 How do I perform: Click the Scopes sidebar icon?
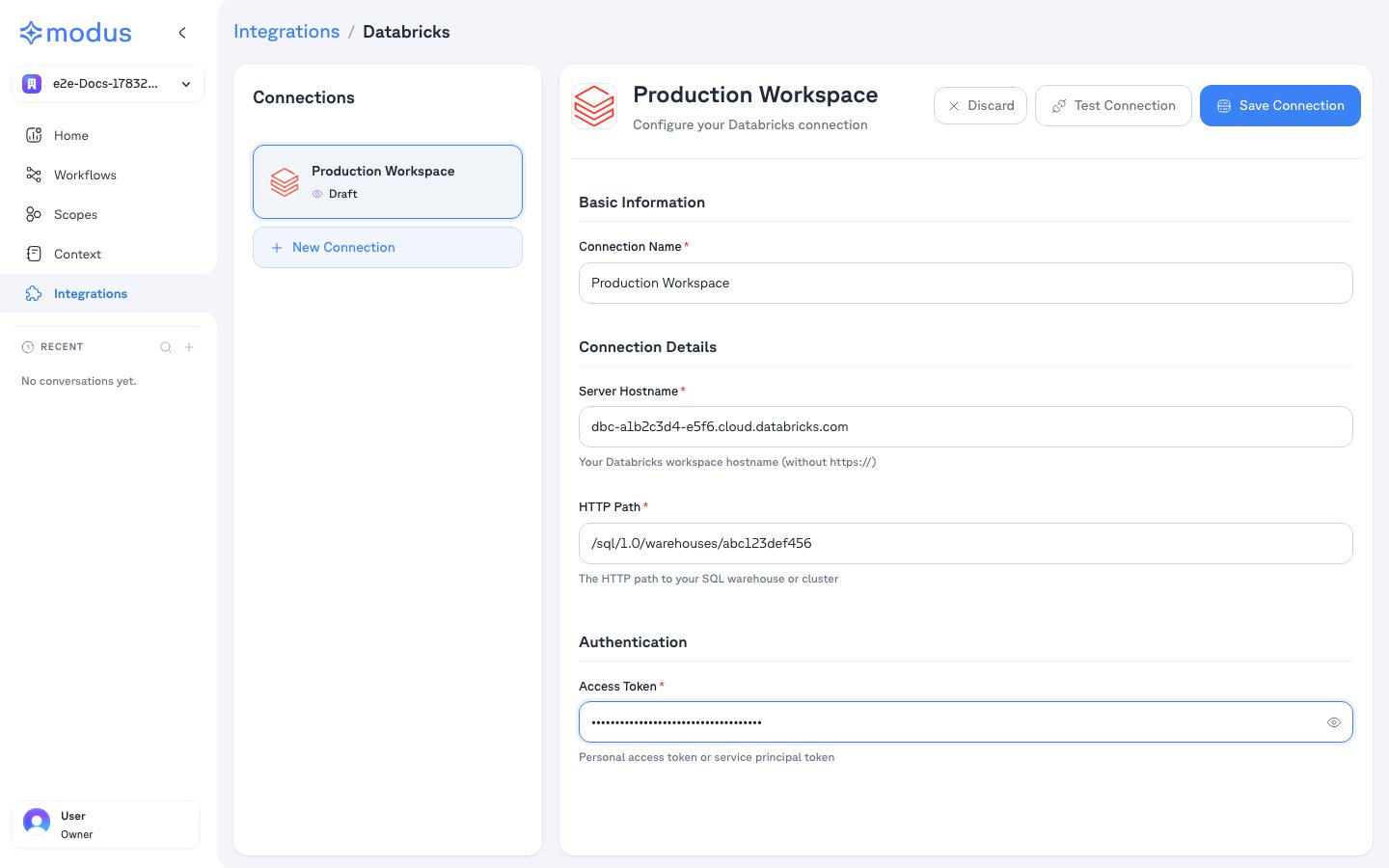coord(34,214)
